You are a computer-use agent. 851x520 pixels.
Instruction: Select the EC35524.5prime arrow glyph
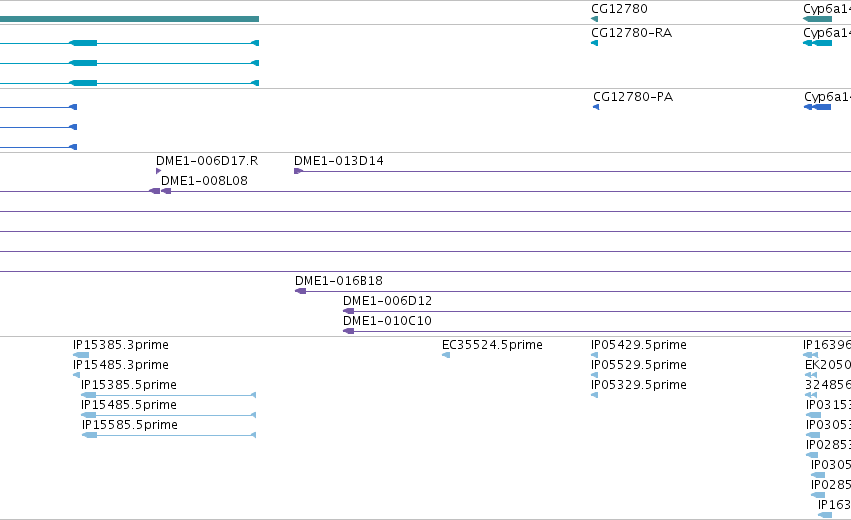coord(446,355)
